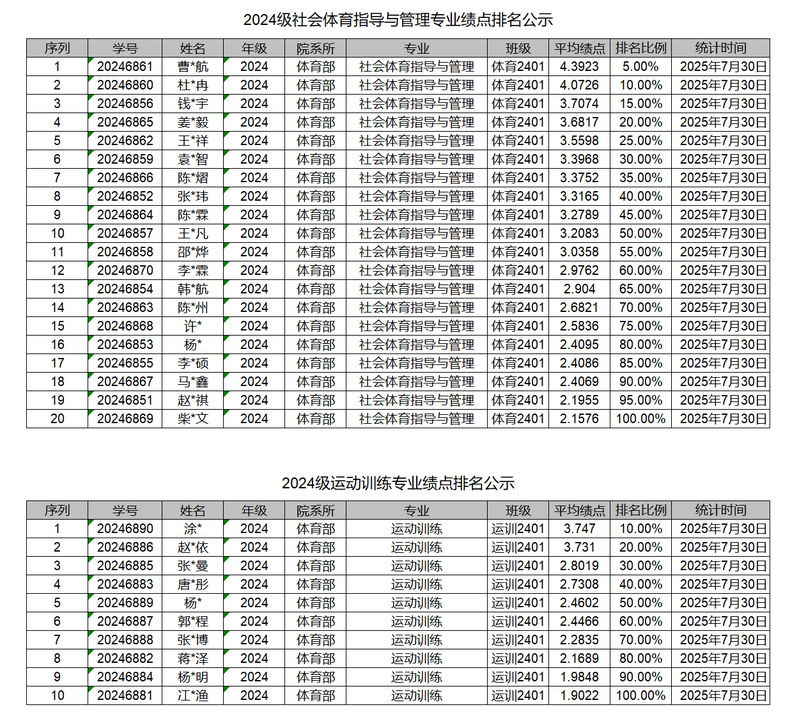Image resolution: width=798 pixels, height=721 pixels.
Task: Click the name cell 郭*程
Action: coord(192,622)
